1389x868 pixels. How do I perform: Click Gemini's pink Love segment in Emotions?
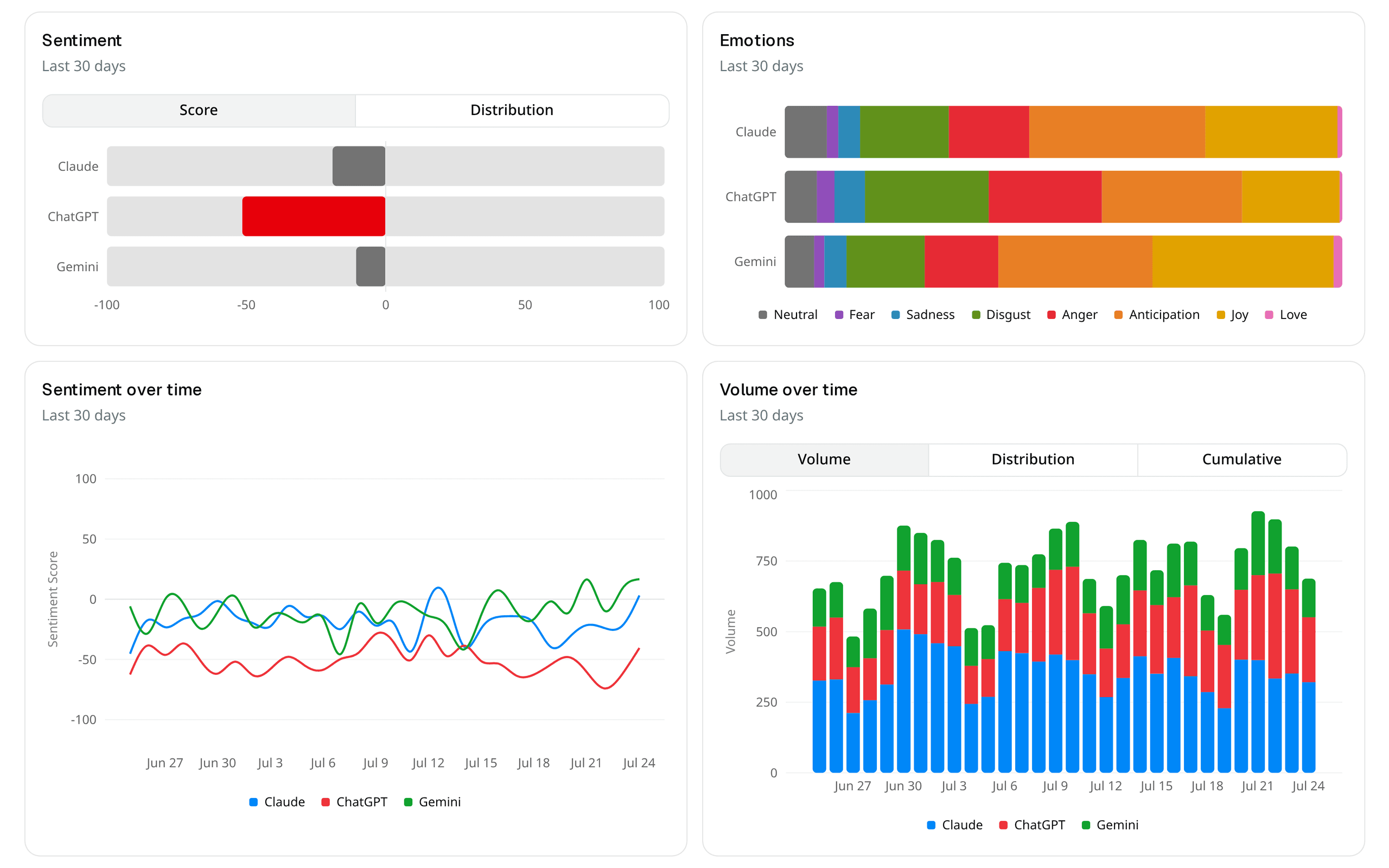[x=1338, y=262]
